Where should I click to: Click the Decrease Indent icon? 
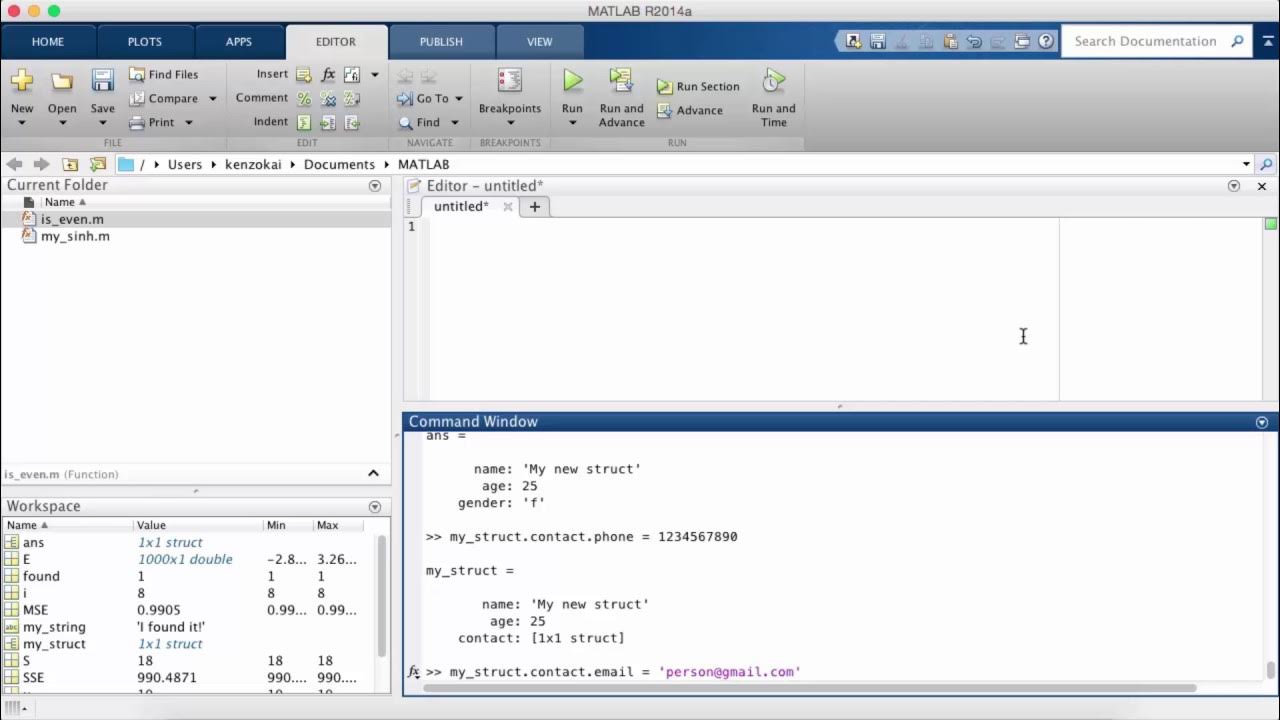pos(352,122)
